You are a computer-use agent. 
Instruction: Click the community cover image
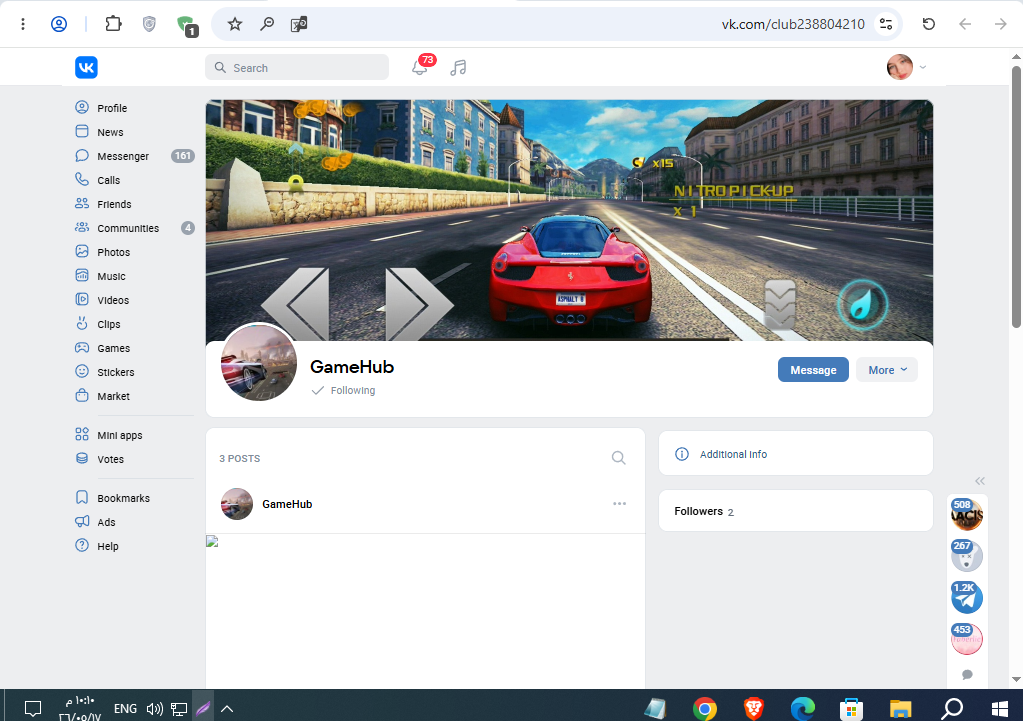click(x=569, y=220)
